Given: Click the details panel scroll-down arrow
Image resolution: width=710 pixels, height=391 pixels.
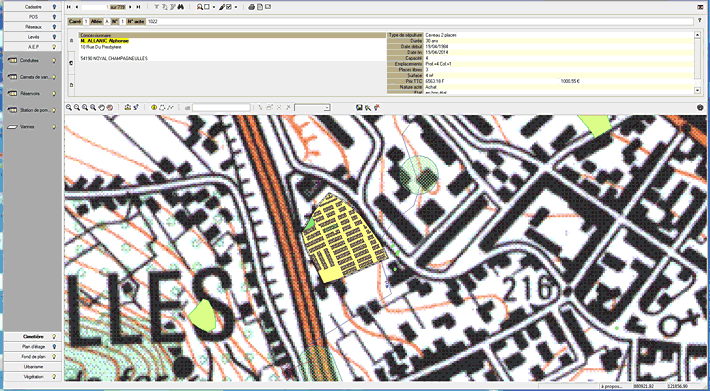Looking at the screenshot, I should click(697, 91).
